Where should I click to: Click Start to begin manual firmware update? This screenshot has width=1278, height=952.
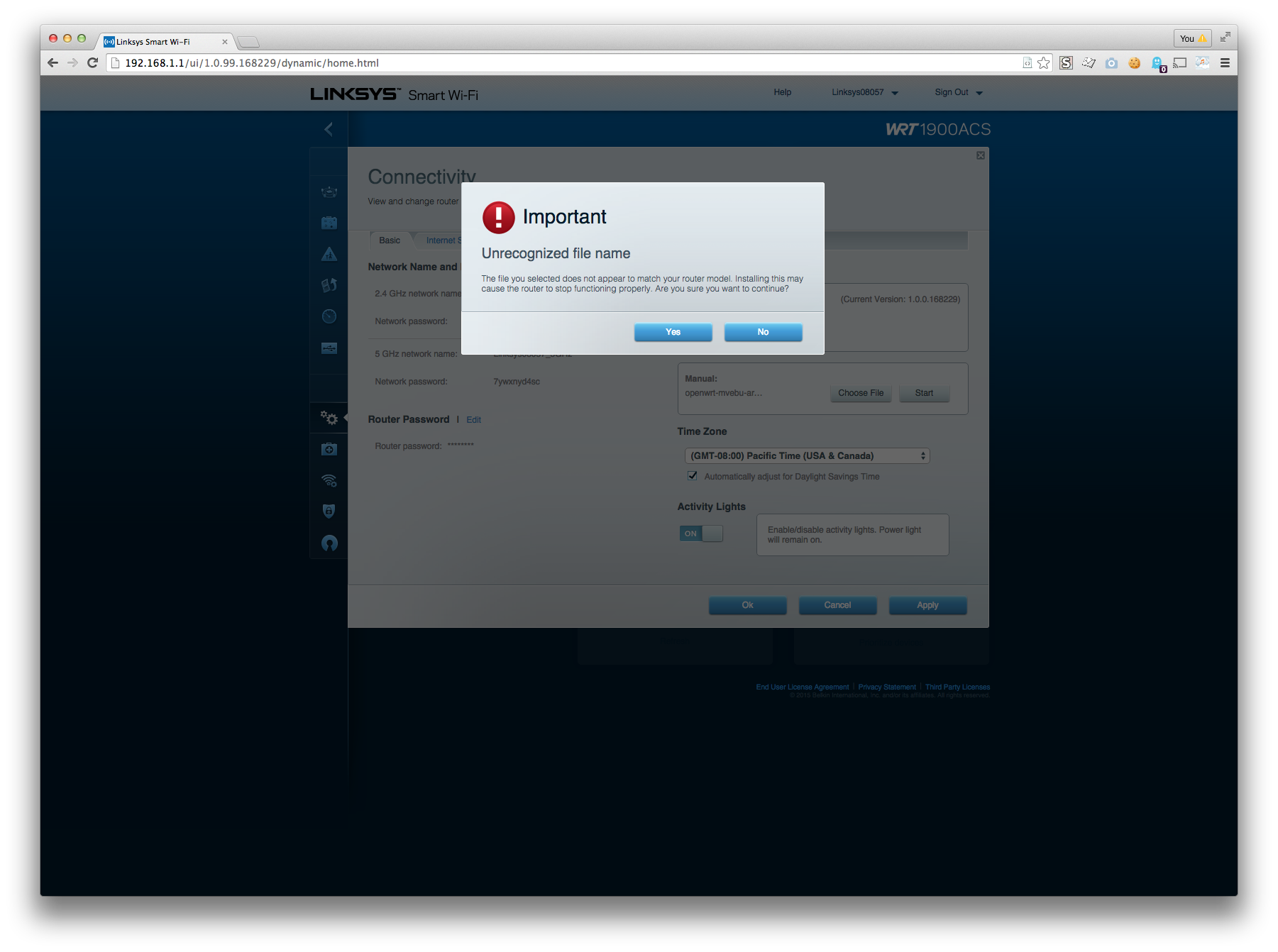click(x=924, y=393)
